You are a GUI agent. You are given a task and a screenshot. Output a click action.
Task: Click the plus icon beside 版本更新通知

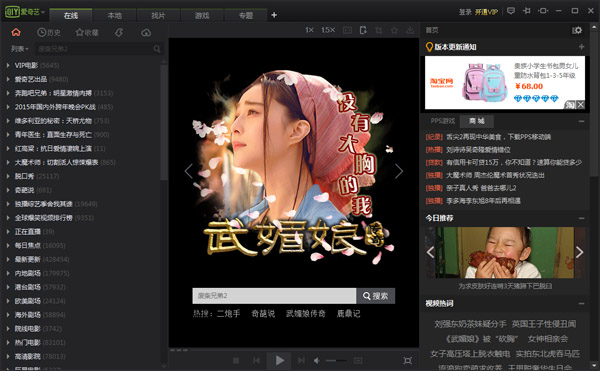pos(581,47)
